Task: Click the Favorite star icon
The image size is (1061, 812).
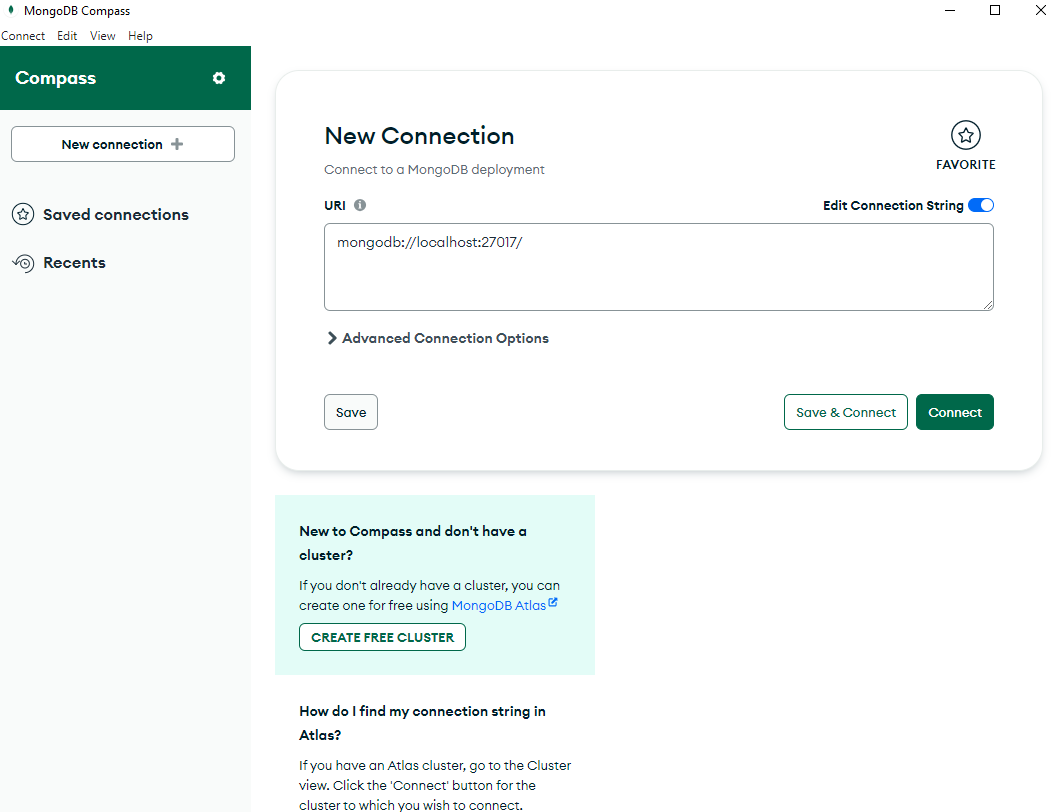Action: pyautogui.click(x=966, y=135)
